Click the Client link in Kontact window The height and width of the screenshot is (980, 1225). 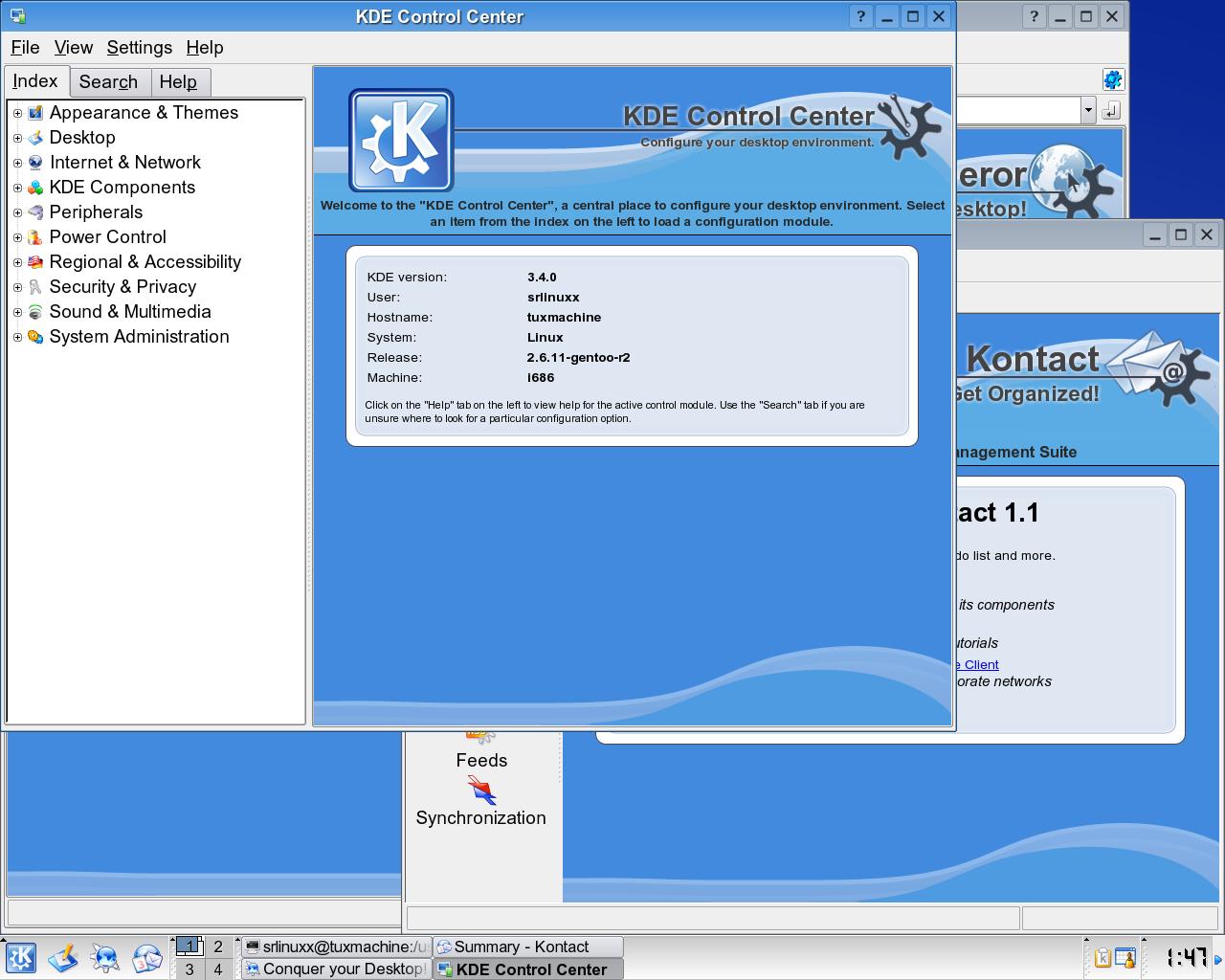pyautogui.click(x=977, y=664)
